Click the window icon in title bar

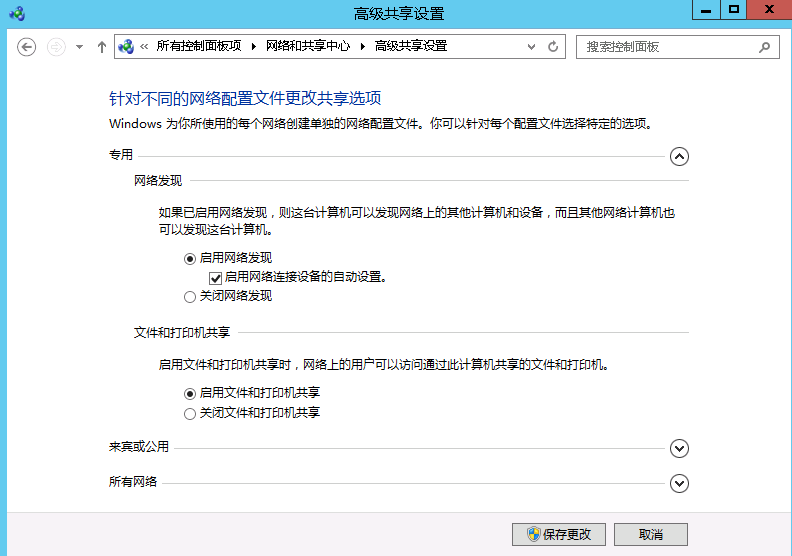point(16,12)
